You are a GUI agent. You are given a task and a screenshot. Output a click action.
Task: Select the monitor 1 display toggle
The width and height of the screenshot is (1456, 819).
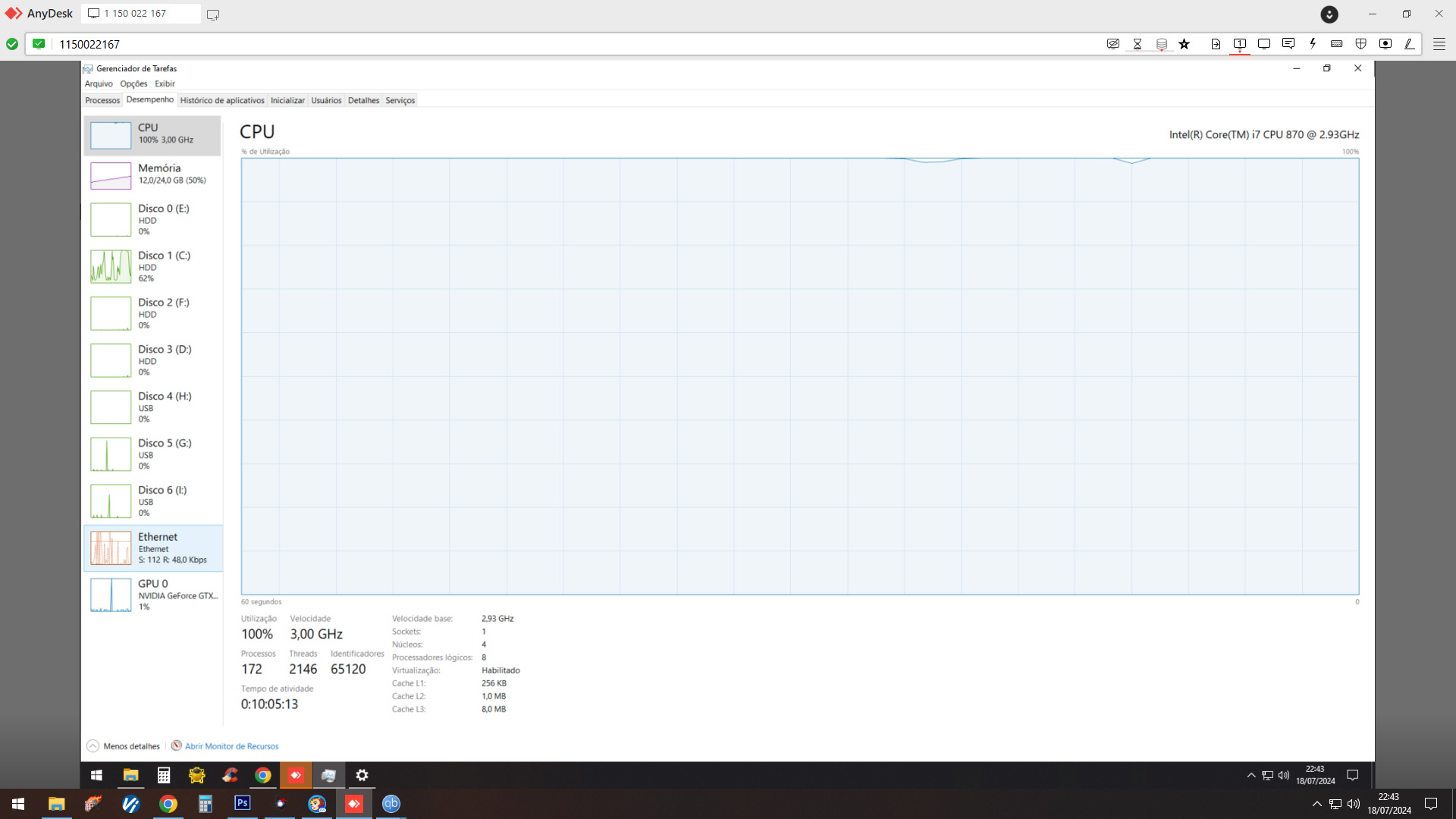(x=1240, y=44)
